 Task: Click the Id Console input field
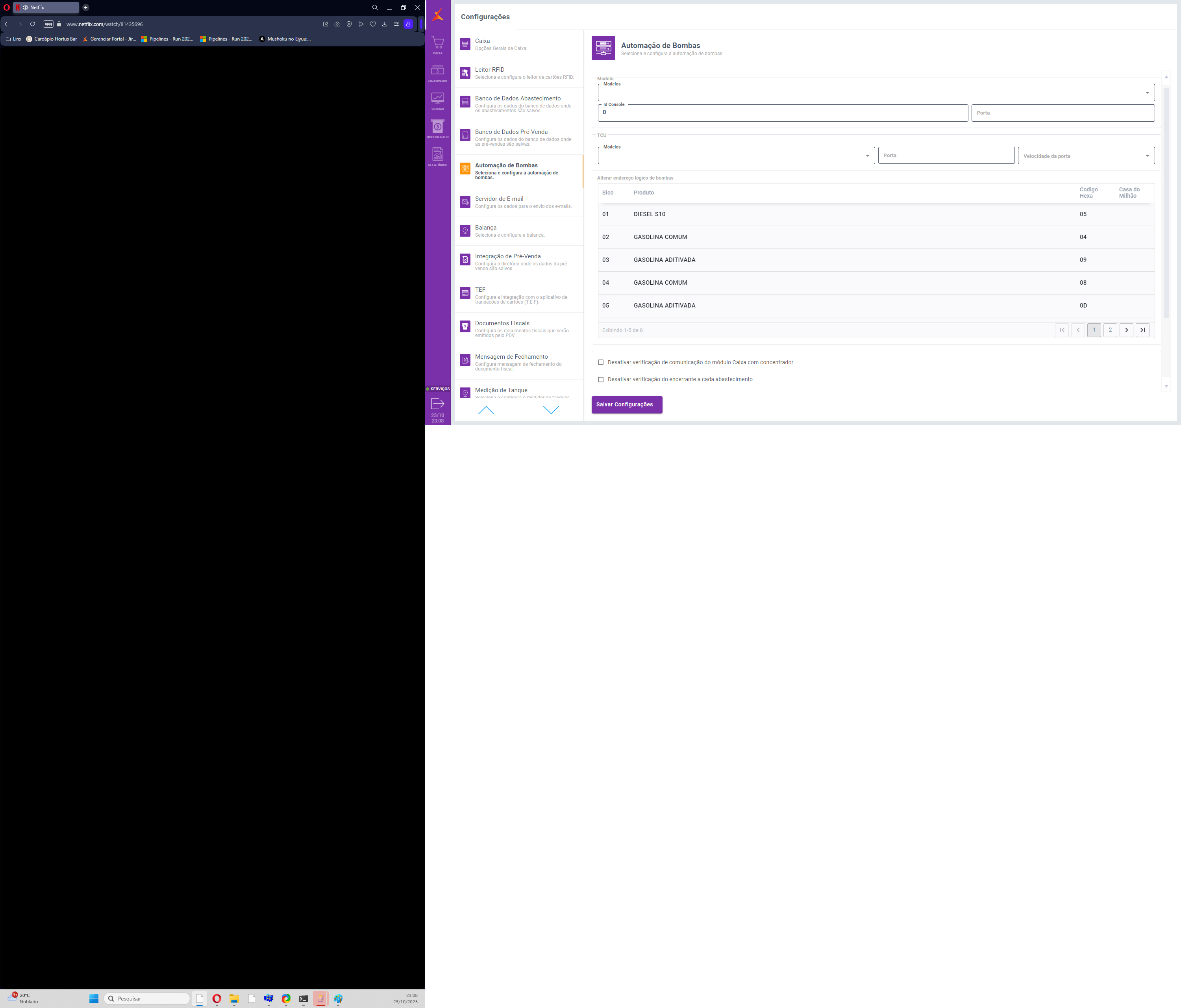782,113
